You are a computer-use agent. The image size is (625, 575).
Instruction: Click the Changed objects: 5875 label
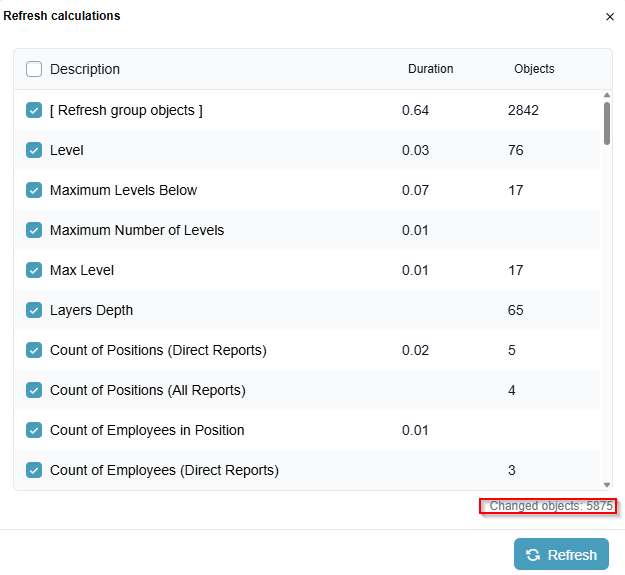click(550, 506)
